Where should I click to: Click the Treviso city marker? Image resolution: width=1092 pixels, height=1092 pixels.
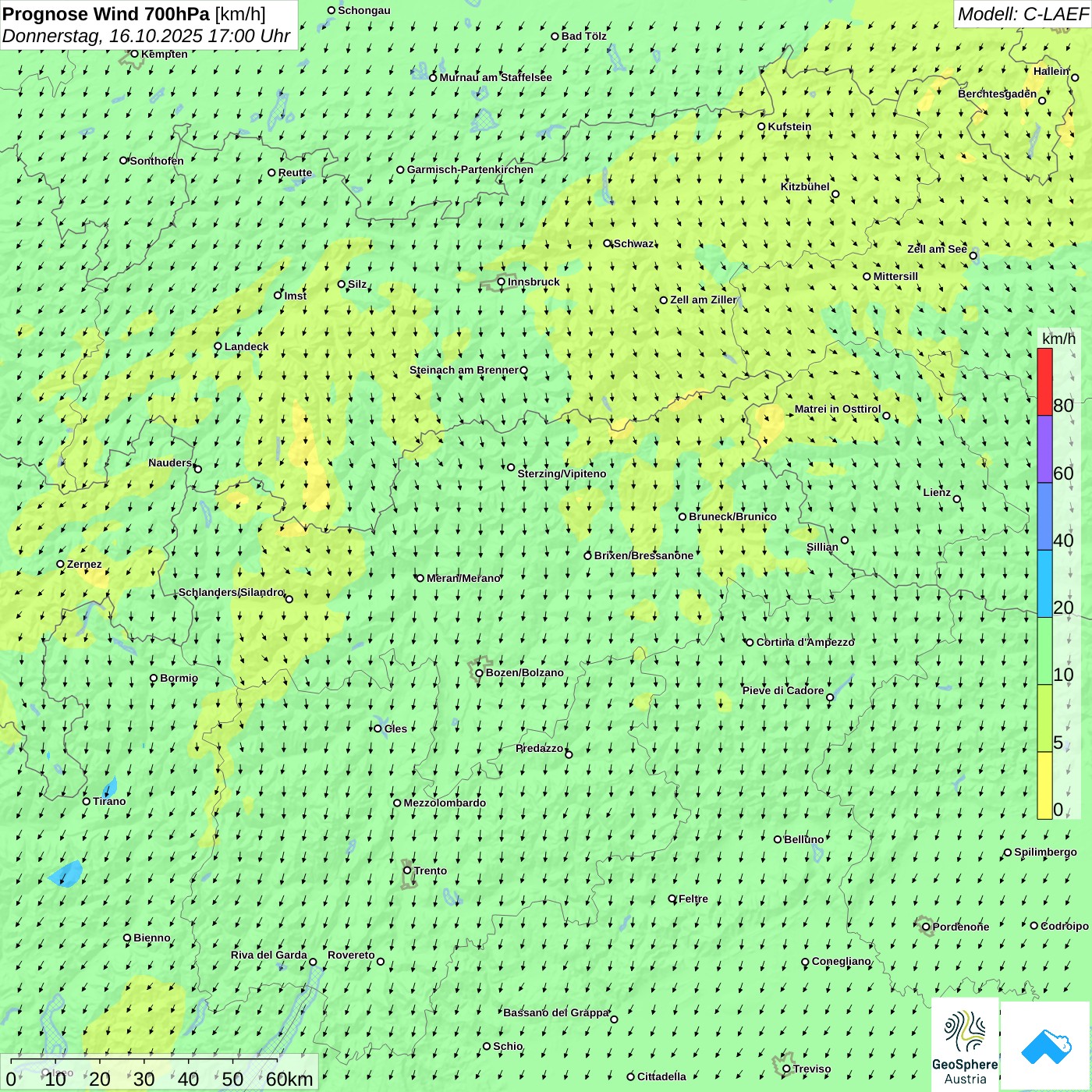786,1069
